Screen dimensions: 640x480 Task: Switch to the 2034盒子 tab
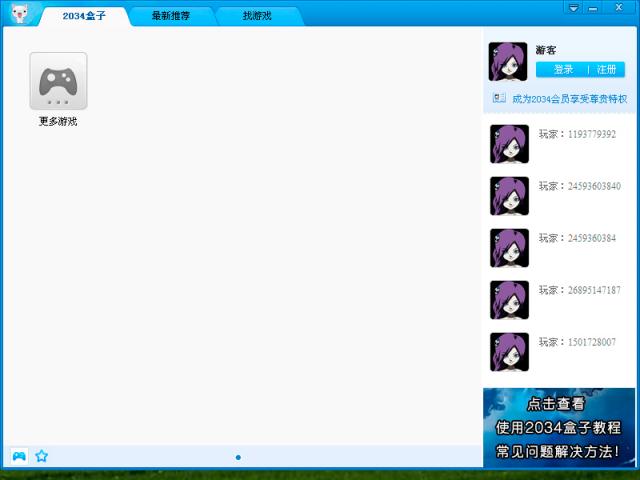(x=84, y=16)
